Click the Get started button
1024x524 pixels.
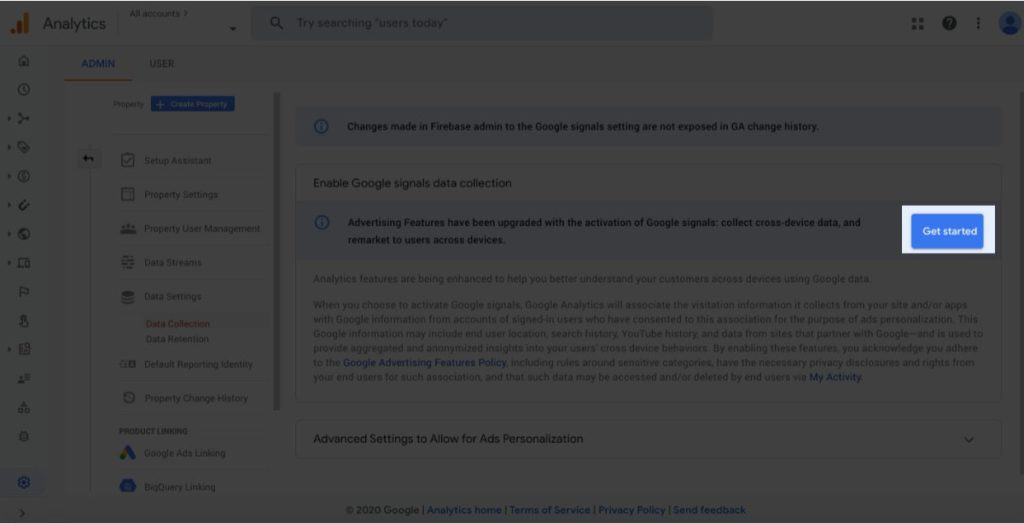point(947,231)
